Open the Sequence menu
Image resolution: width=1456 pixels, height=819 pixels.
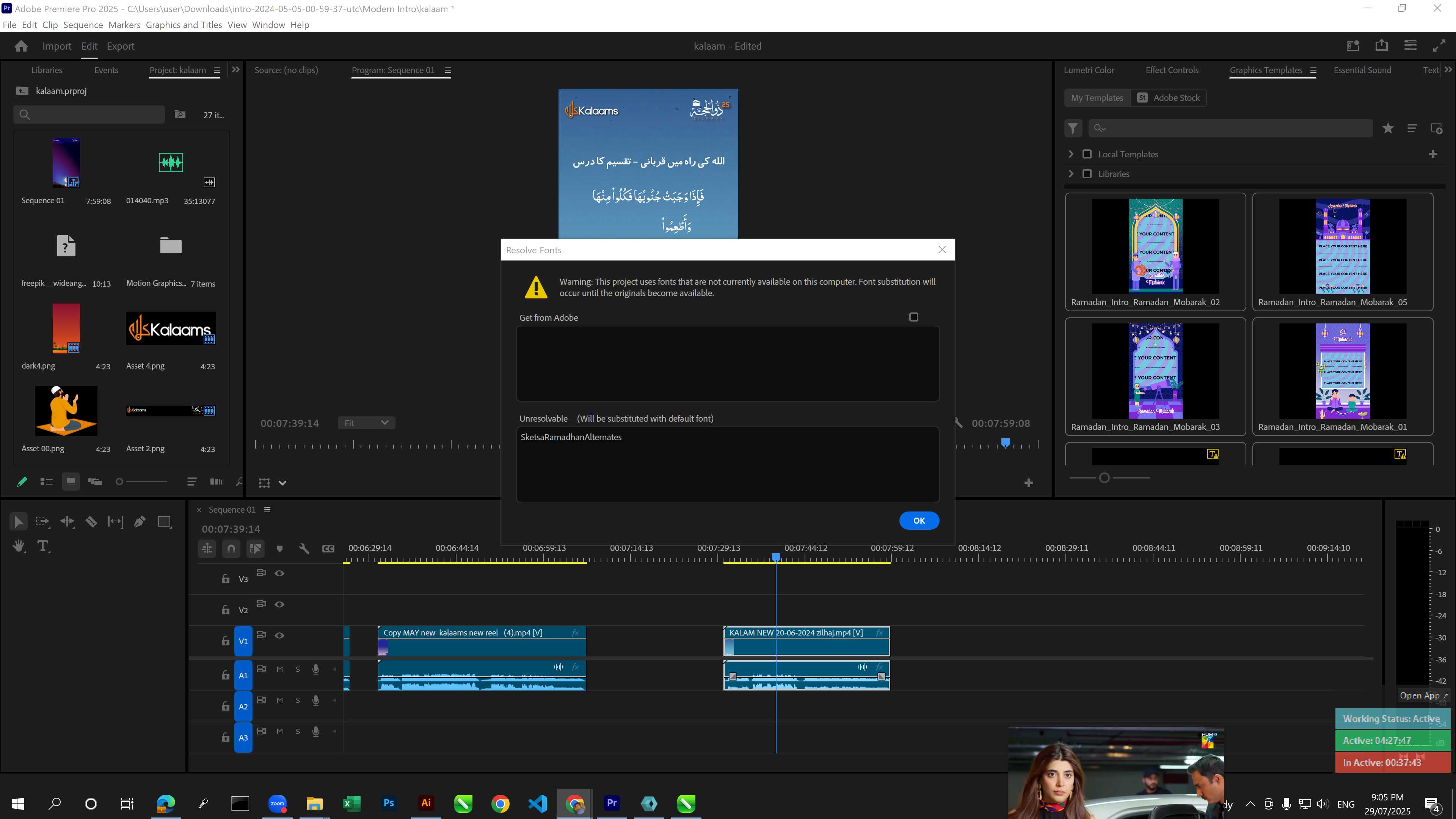(x=83, y=25)
